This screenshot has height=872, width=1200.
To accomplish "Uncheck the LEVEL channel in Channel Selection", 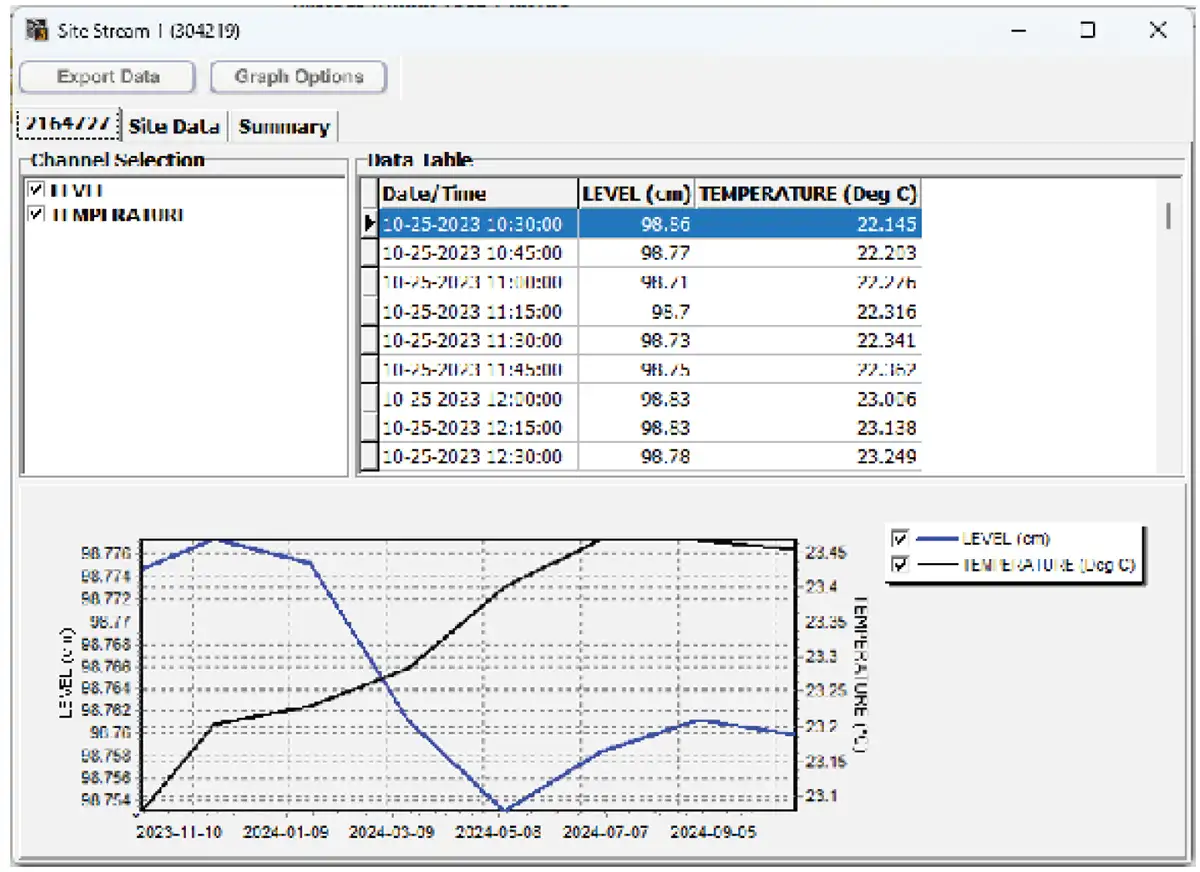I will (x=35, y=189).
